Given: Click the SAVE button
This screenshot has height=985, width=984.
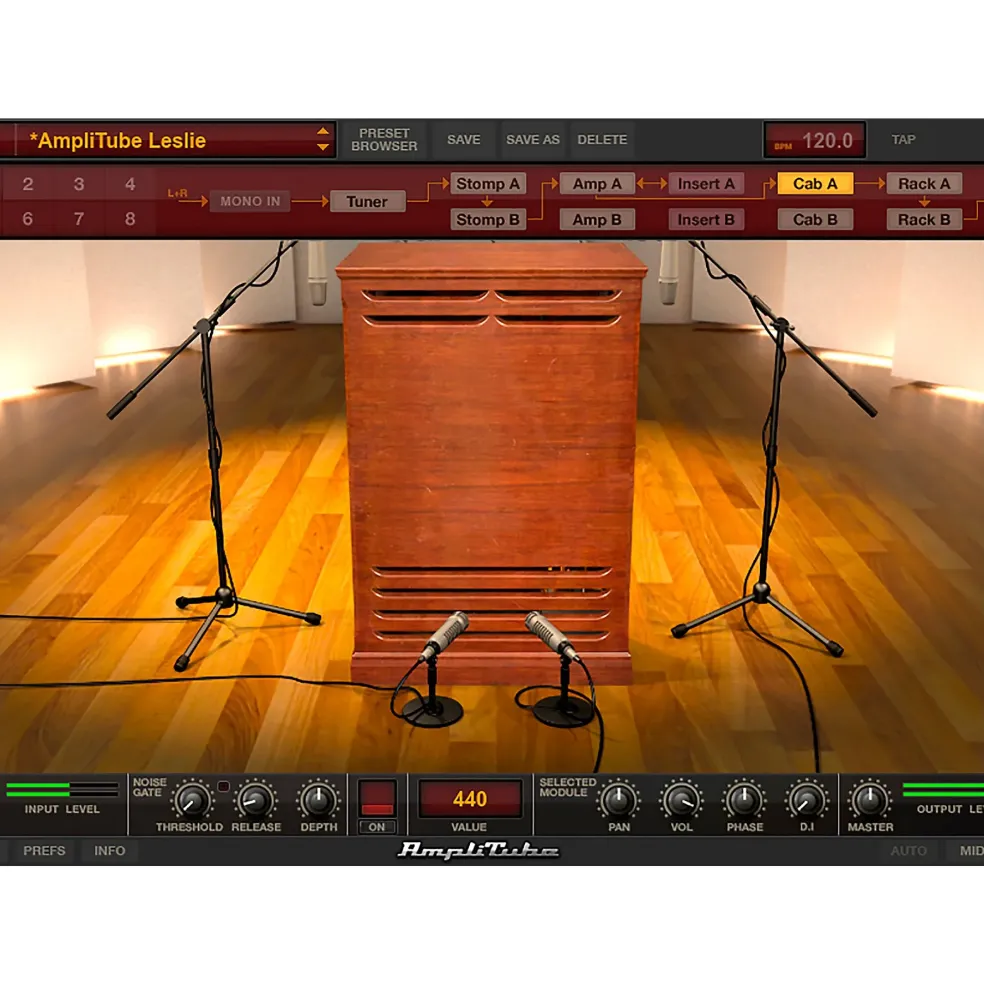Looking at the screenshot, I should [x=464, y=139].
